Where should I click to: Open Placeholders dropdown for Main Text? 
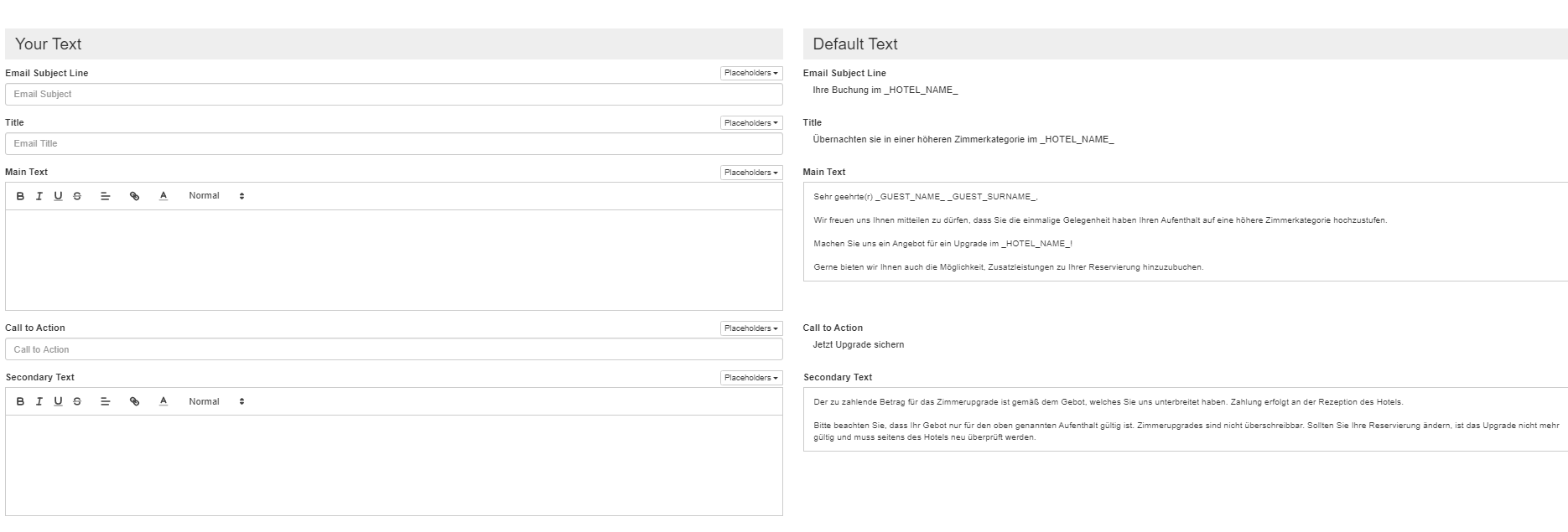(751, 173)
